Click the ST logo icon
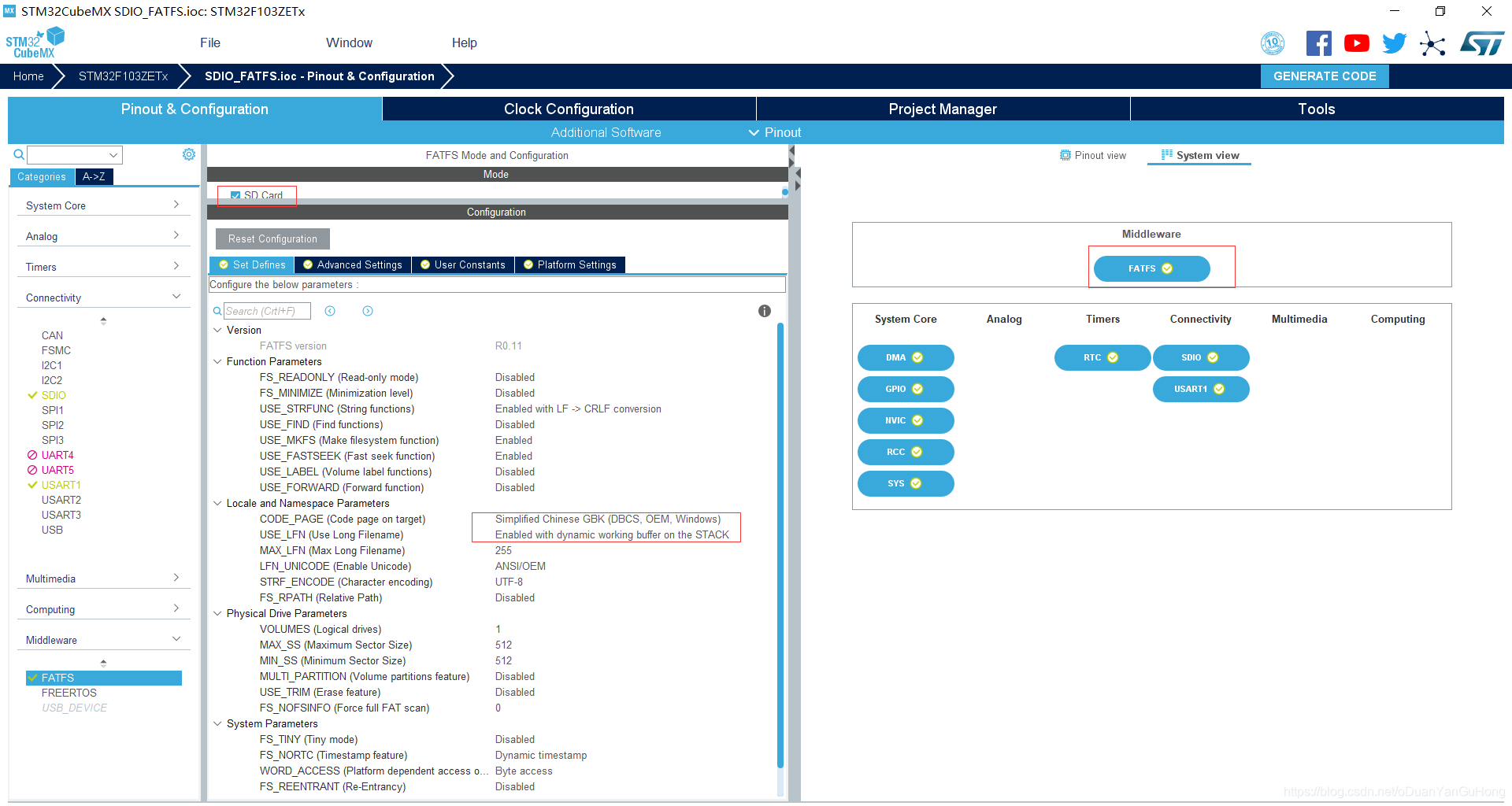This screenshot has width=1512, height=806. [1482, 43]
